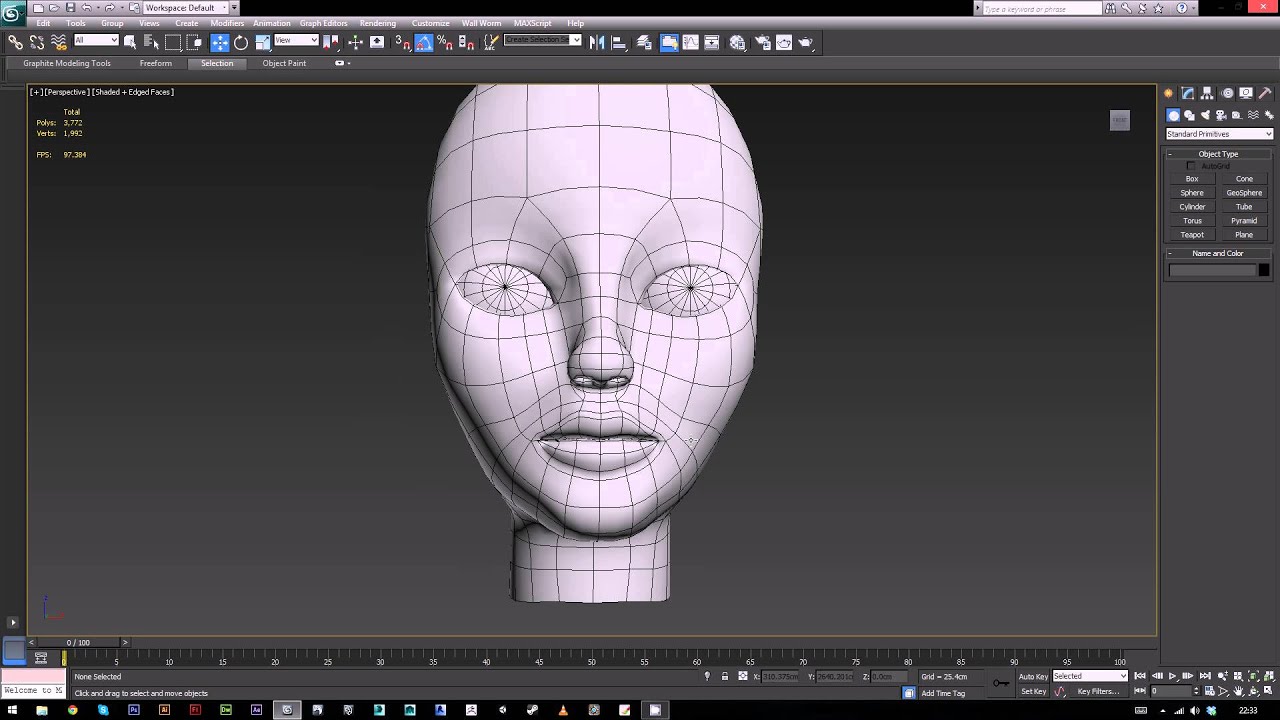Choose the Rectangular Selection Region tool
1280x720 pixels.
(173, 42)
